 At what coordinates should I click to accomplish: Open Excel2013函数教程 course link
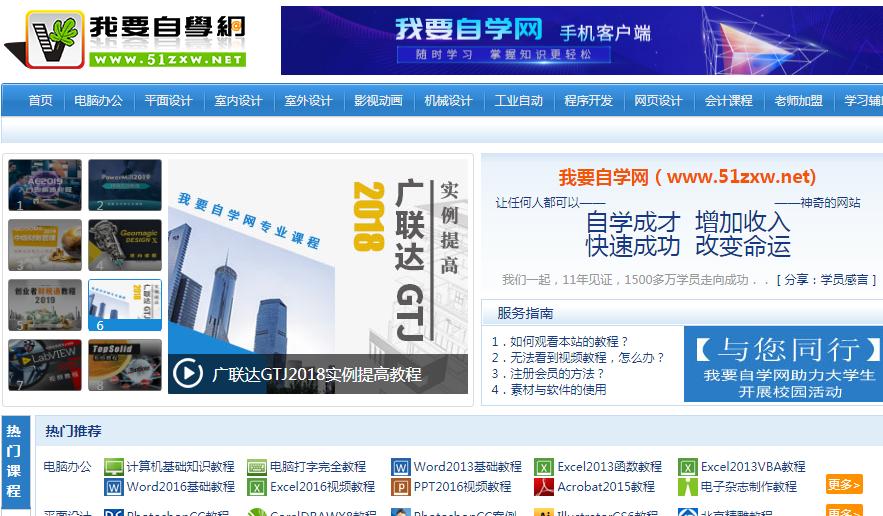click(x=610, y=466)
